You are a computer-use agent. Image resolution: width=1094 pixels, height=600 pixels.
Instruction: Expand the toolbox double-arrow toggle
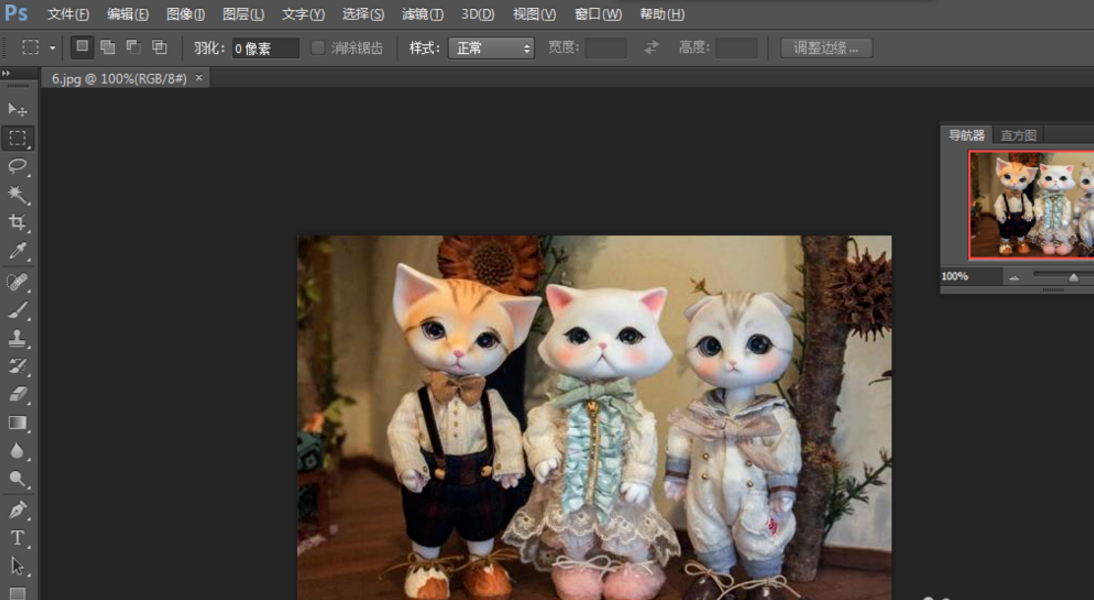(x=6, y=73)
